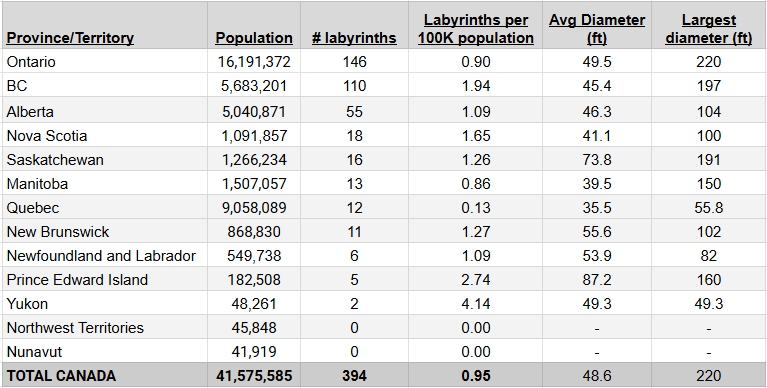Select the labyrinth count 146

click(x=354, y=62)
